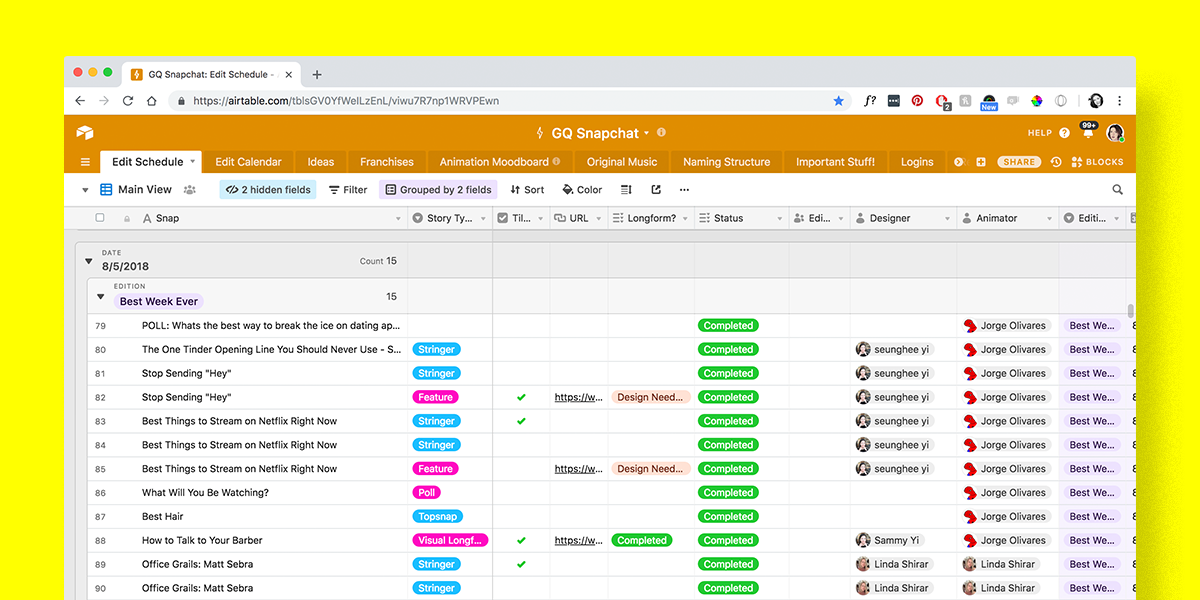Uncheck Til checkbox for row 82

[x=521, y=397]
